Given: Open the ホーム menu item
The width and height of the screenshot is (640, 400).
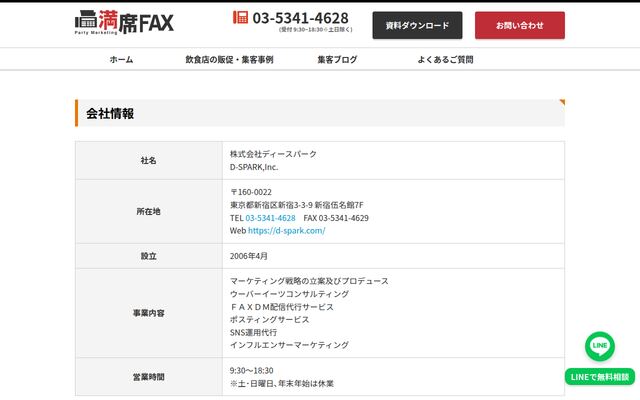Looking at the screenshot, I should [x=121, y=60].
